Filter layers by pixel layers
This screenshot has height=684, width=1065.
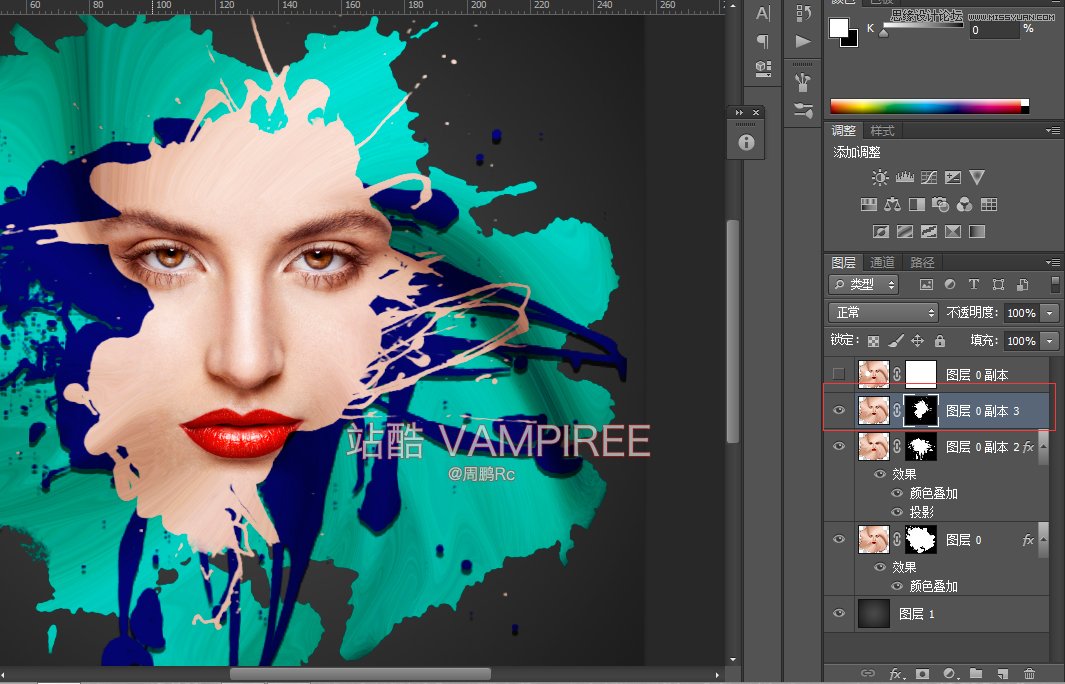pyautogui.click(x=926, y=285)
